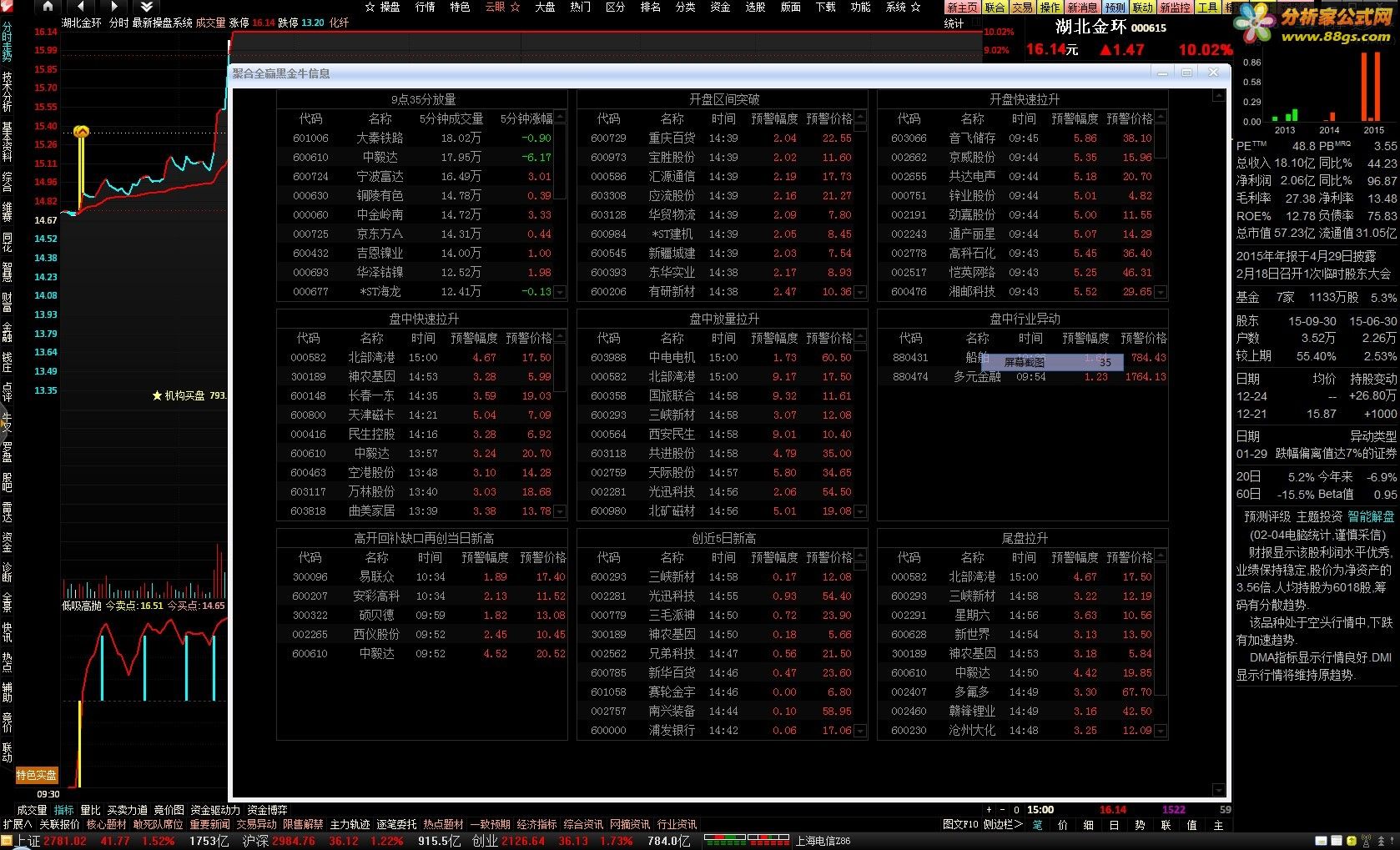
Task: Open the 工具 tab
Action: (1207, 8)
